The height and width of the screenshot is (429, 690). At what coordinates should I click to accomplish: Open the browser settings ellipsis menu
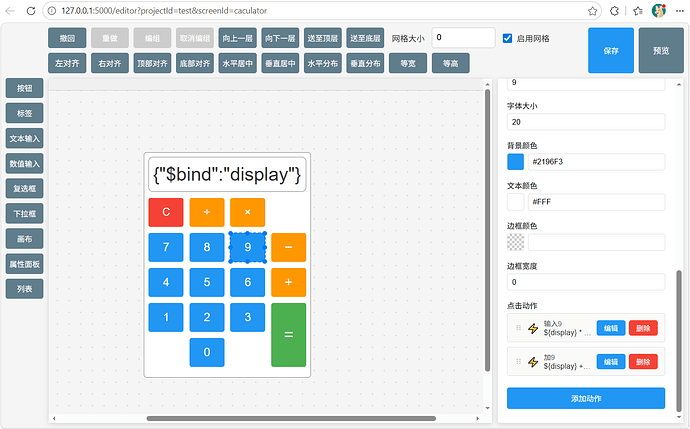coord(679,11)
